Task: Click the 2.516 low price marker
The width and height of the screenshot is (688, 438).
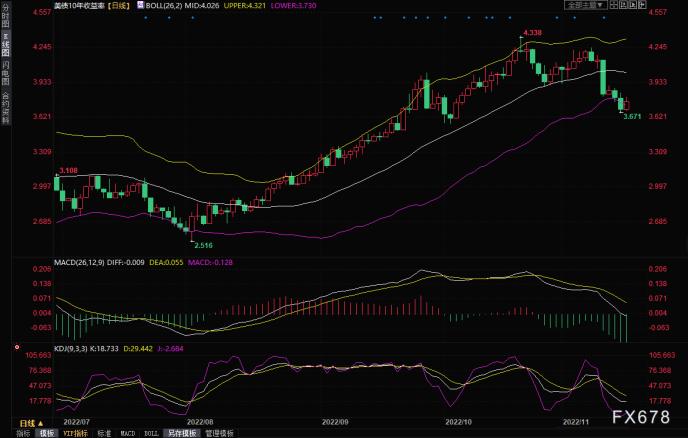Action: 204,245
